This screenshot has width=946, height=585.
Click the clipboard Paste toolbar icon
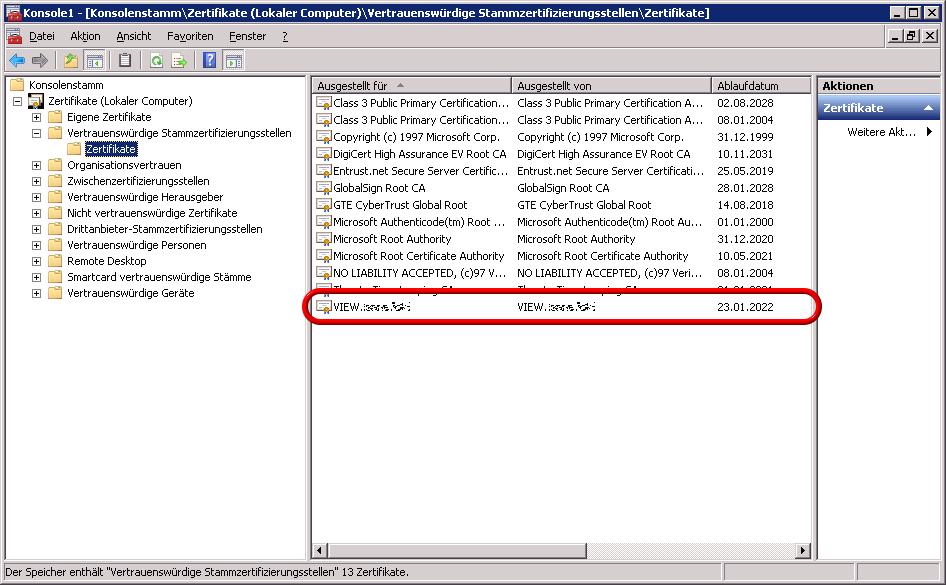click(125, 61)
